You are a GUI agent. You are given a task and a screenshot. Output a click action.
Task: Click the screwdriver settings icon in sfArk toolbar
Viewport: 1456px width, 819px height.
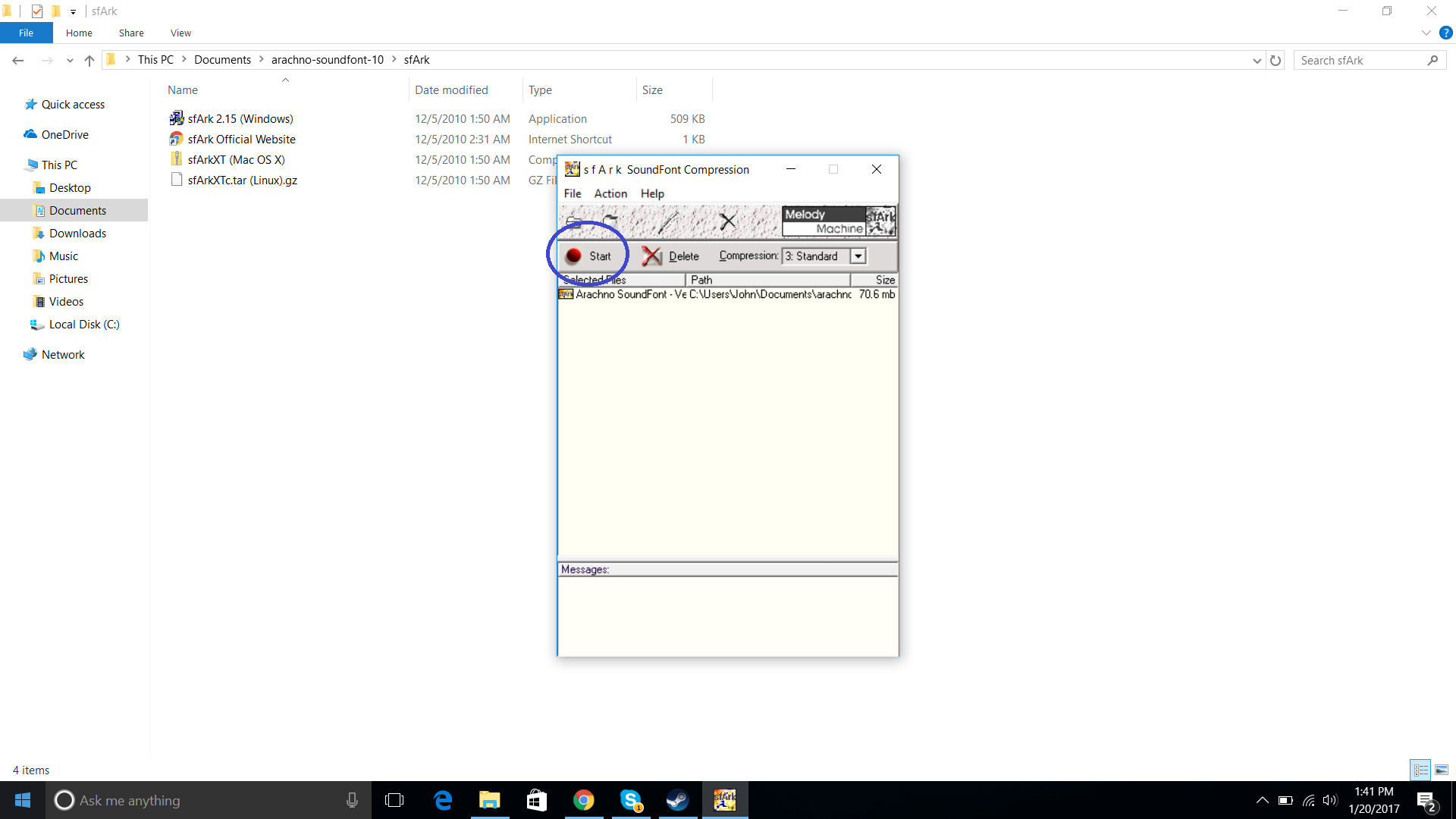(x=668, y=221)
